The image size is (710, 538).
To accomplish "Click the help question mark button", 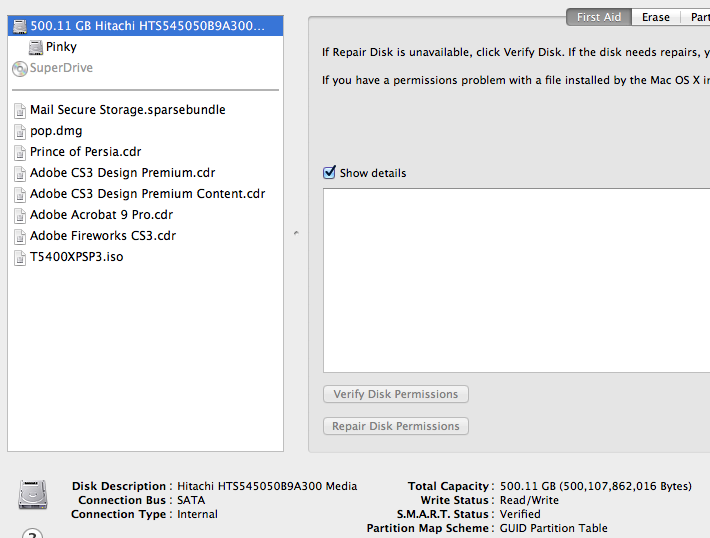I will coord(32,533).
